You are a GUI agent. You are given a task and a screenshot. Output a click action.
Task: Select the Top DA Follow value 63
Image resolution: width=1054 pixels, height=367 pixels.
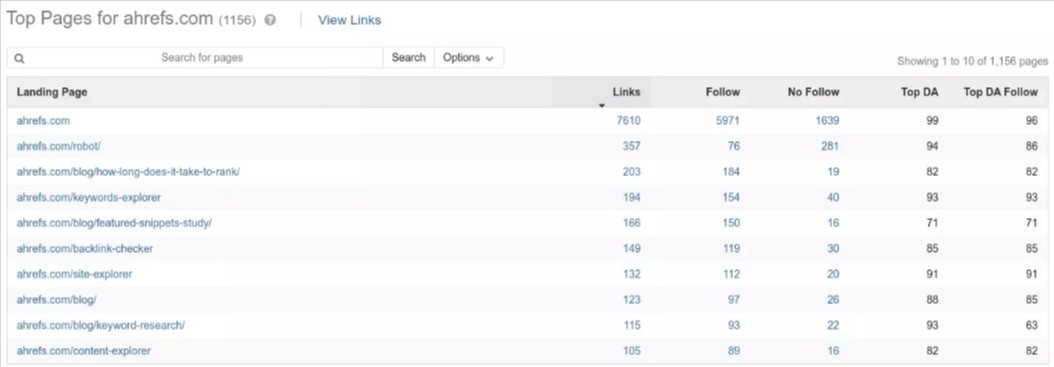[1031, 325]
